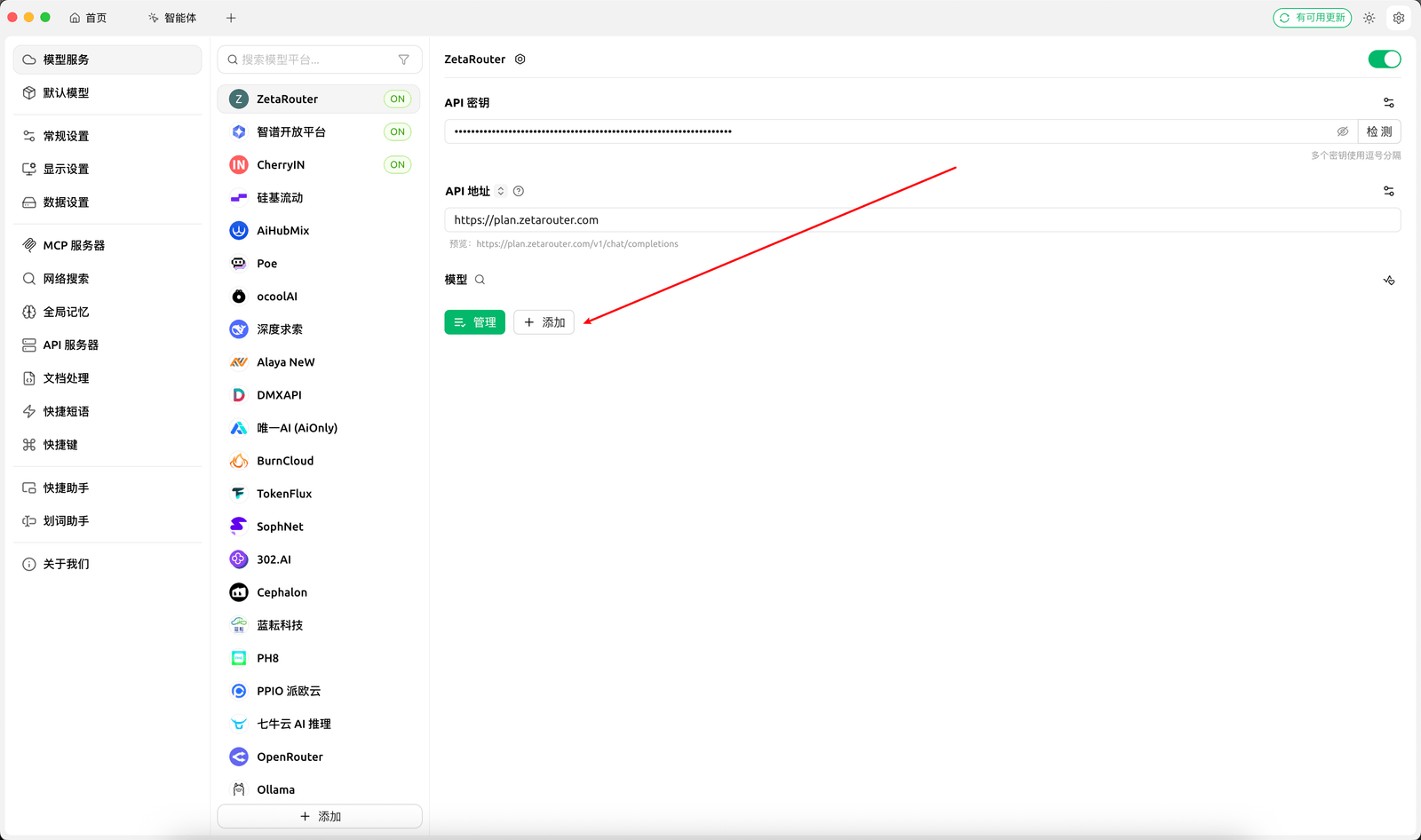1421x840 pixels.
Task: Click the help icon beside API 地址
Action: point(519,191)
